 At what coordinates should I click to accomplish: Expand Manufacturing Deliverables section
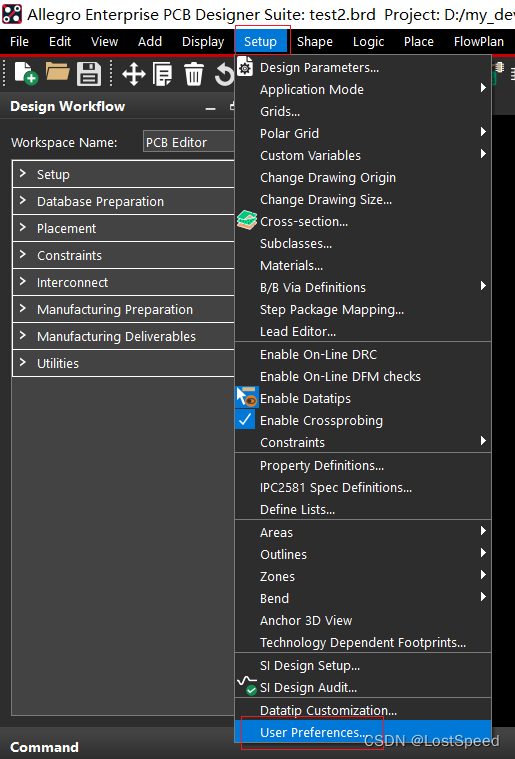123,336
